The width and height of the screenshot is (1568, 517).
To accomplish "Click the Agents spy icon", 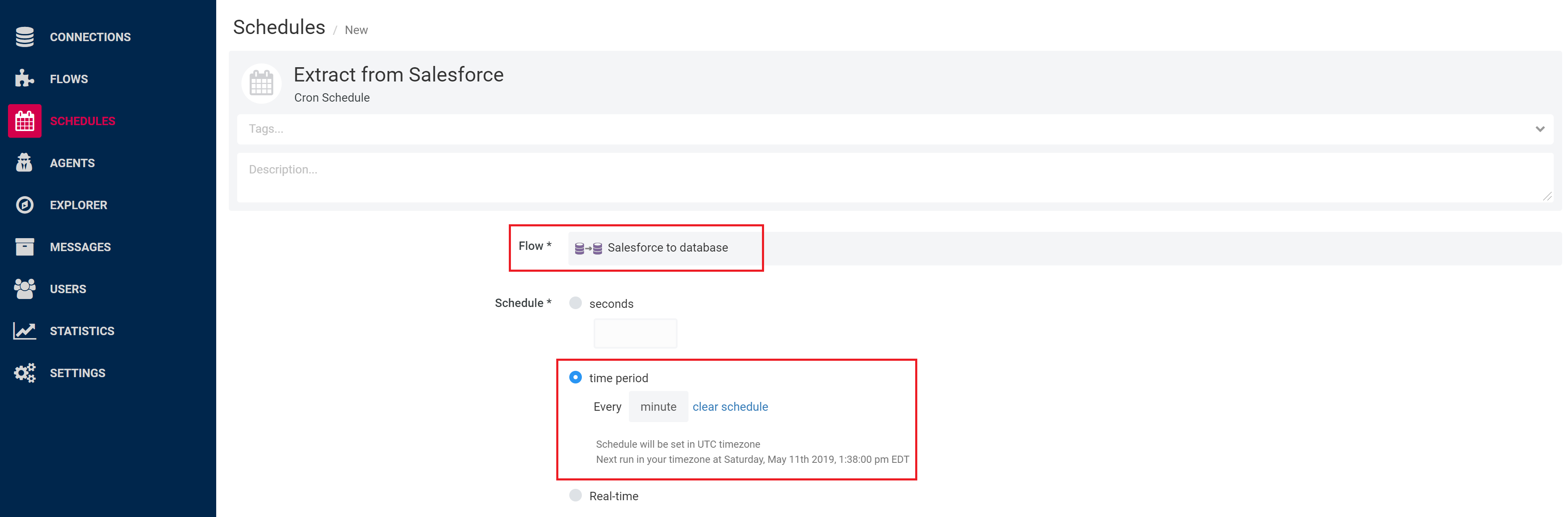I will point(24,163).
